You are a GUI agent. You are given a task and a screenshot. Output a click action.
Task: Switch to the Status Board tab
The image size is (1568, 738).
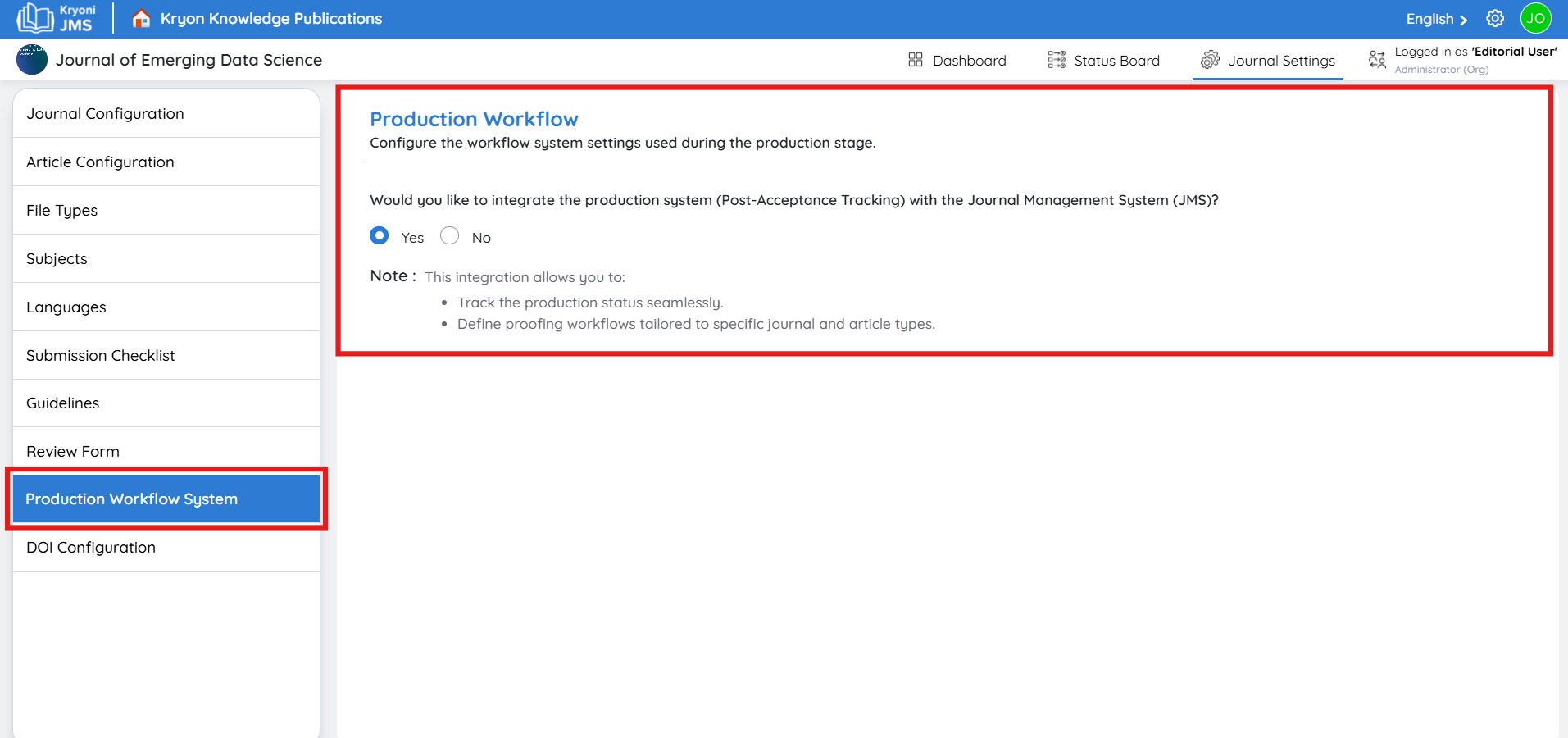(x=1116, y=61)
